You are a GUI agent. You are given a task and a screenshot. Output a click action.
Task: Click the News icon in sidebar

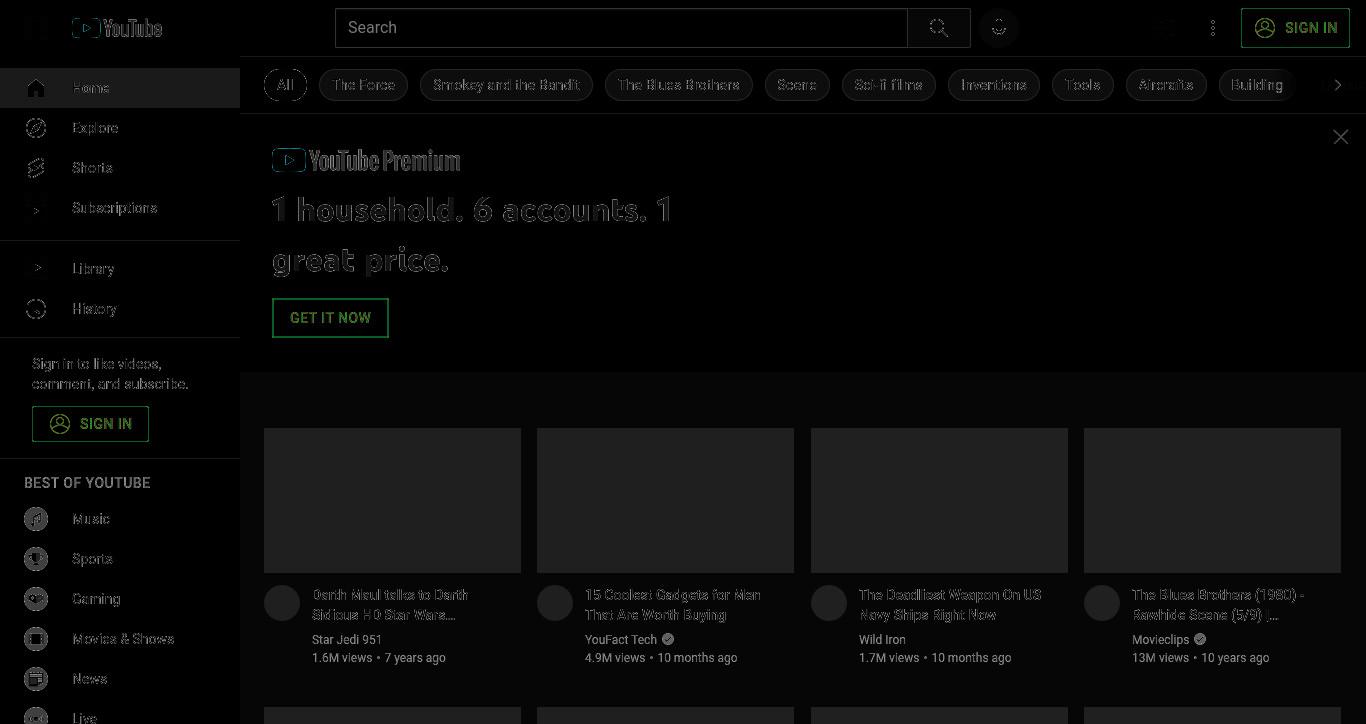coord(36,679)
